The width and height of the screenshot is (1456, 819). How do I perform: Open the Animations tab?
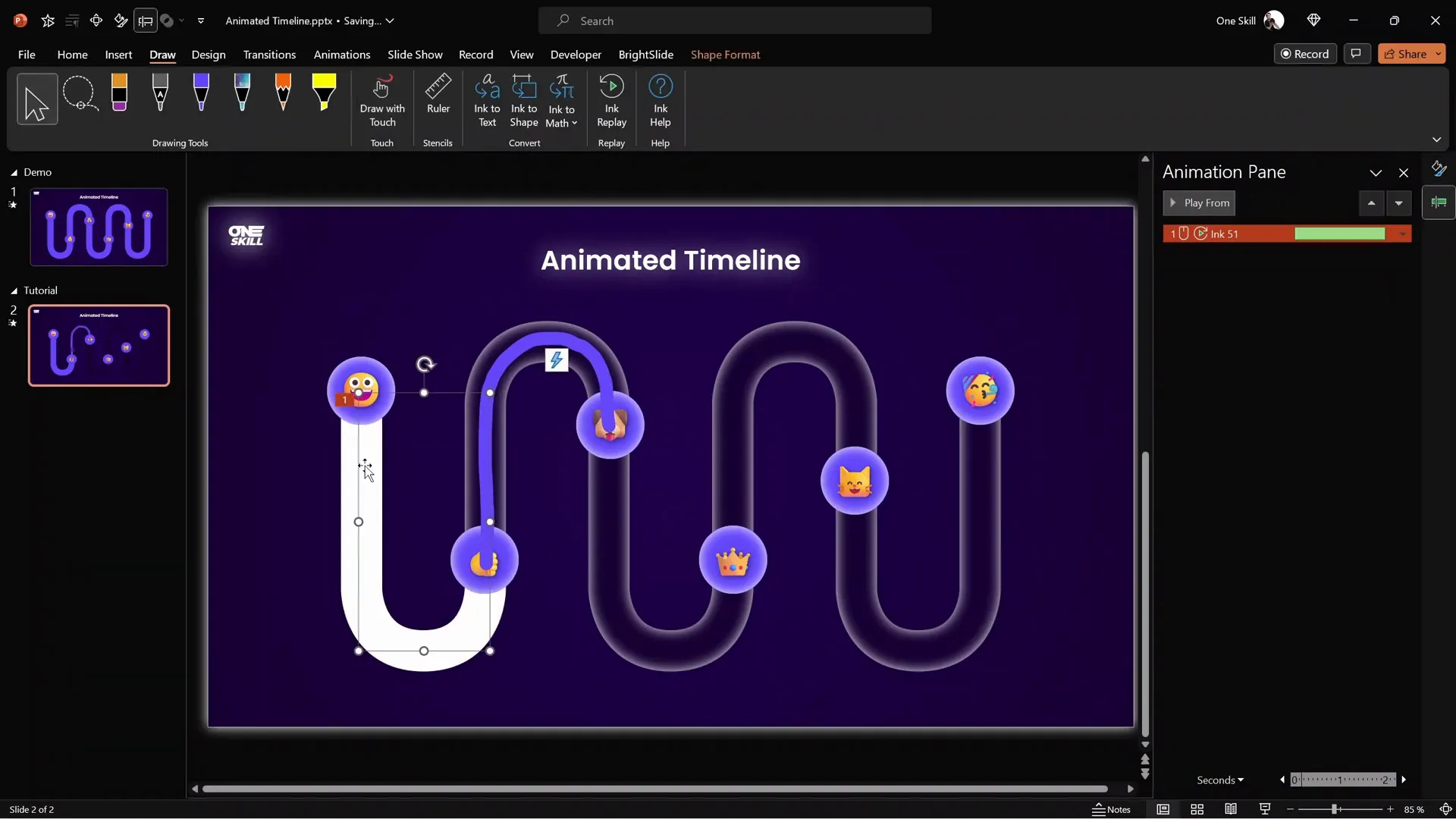tap(341, 55)
